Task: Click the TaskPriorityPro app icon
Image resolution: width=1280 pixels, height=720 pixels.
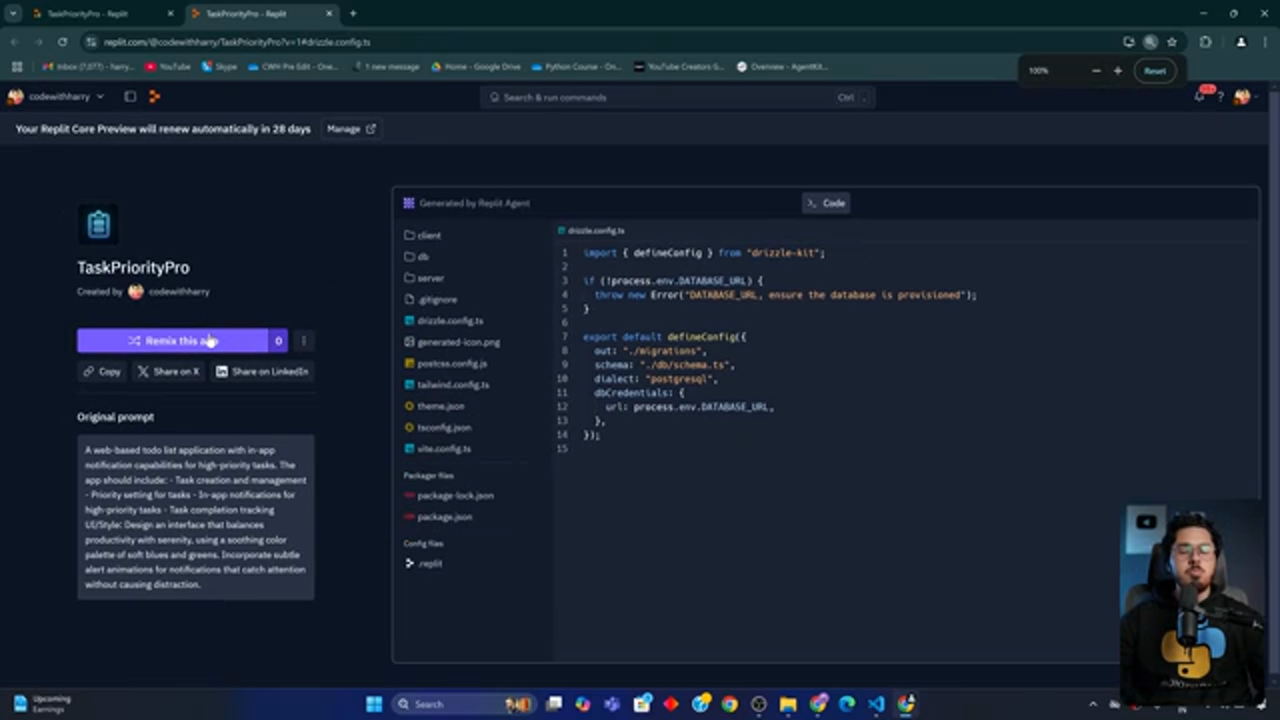Action: (98, 224)
